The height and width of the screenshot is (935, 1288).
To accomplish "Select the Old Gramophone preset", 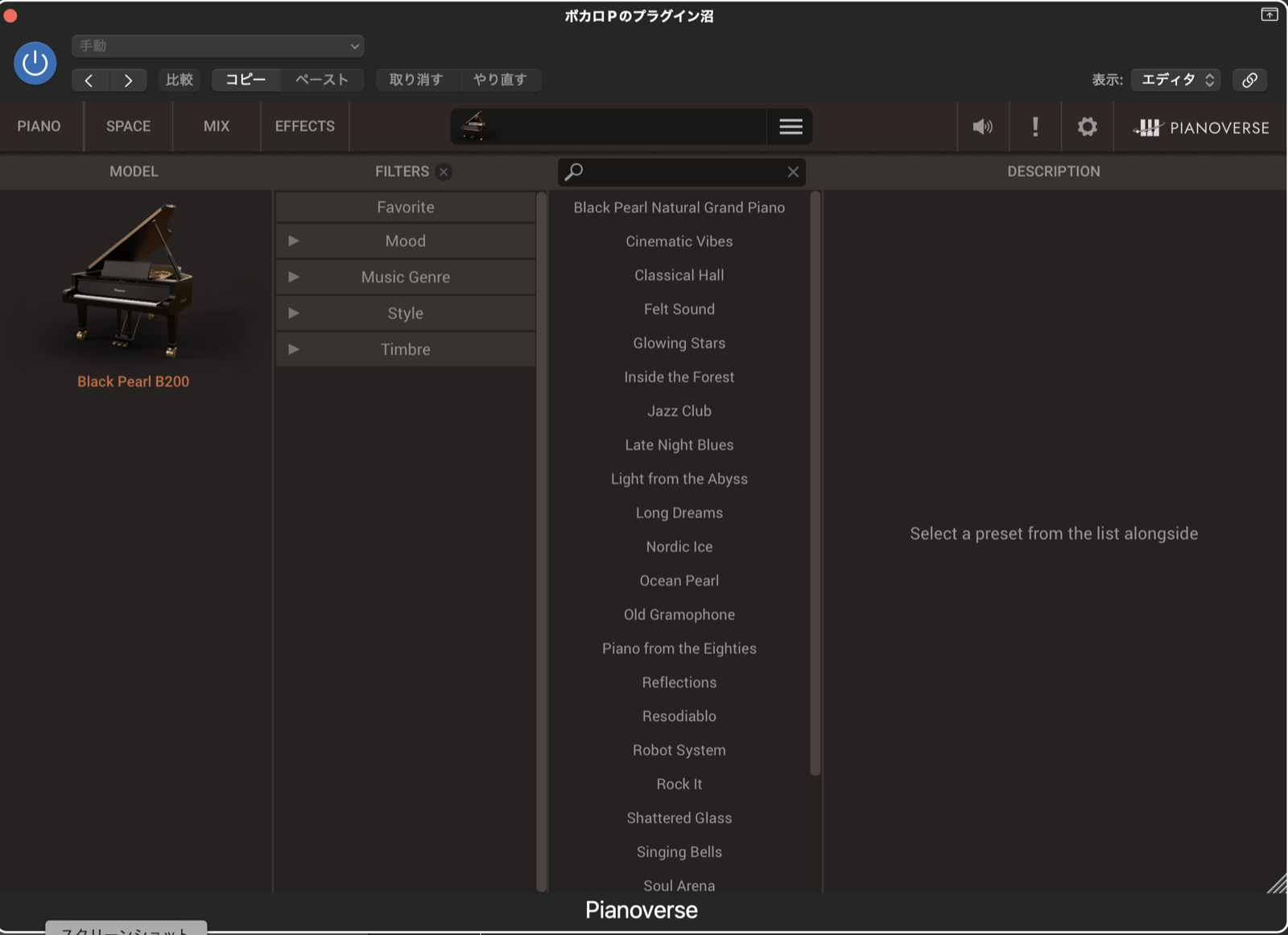I will point(679,615).
